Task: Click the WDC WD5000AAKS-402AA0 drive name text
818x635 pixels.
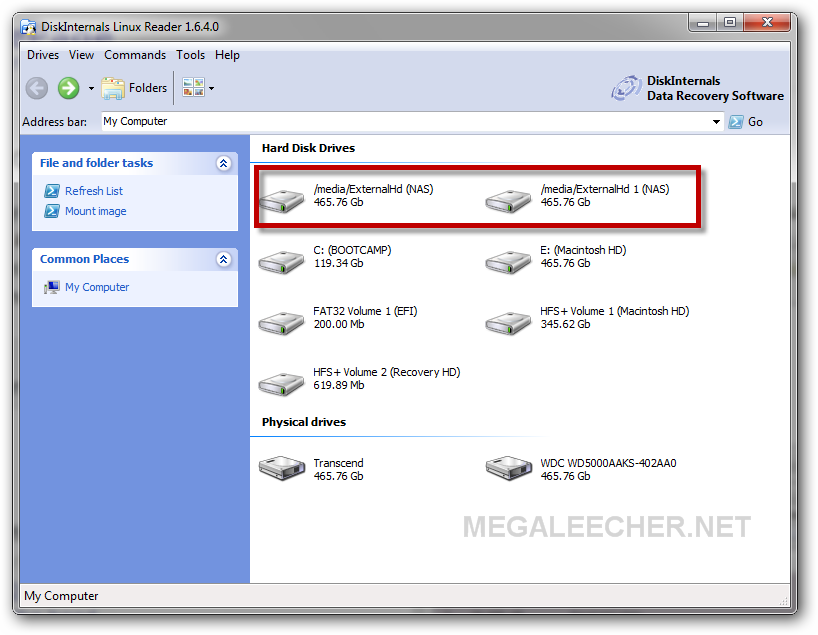Action: [x=608, y=463]
